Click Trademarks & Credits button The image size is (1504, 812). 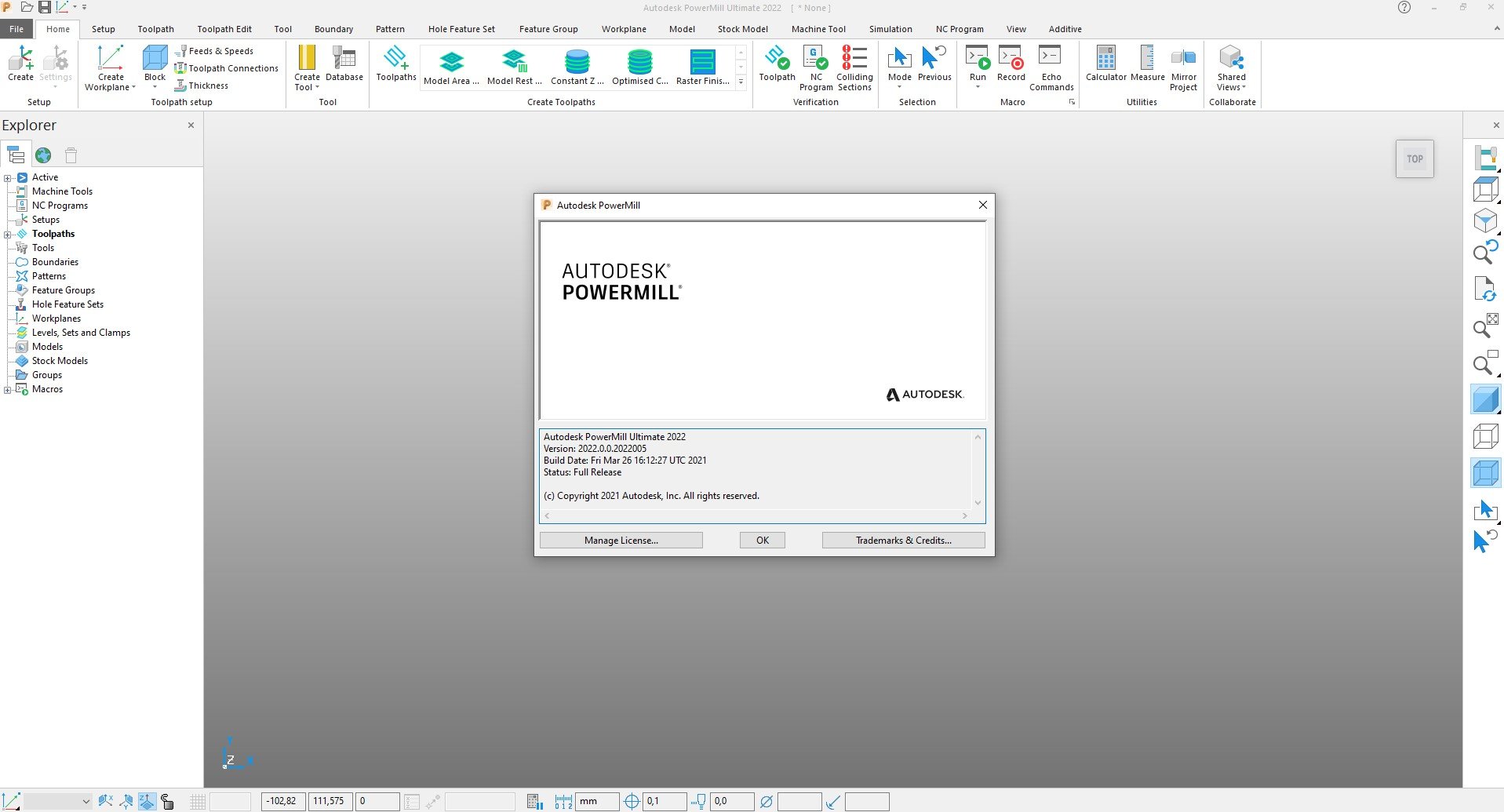pos(903,540)
